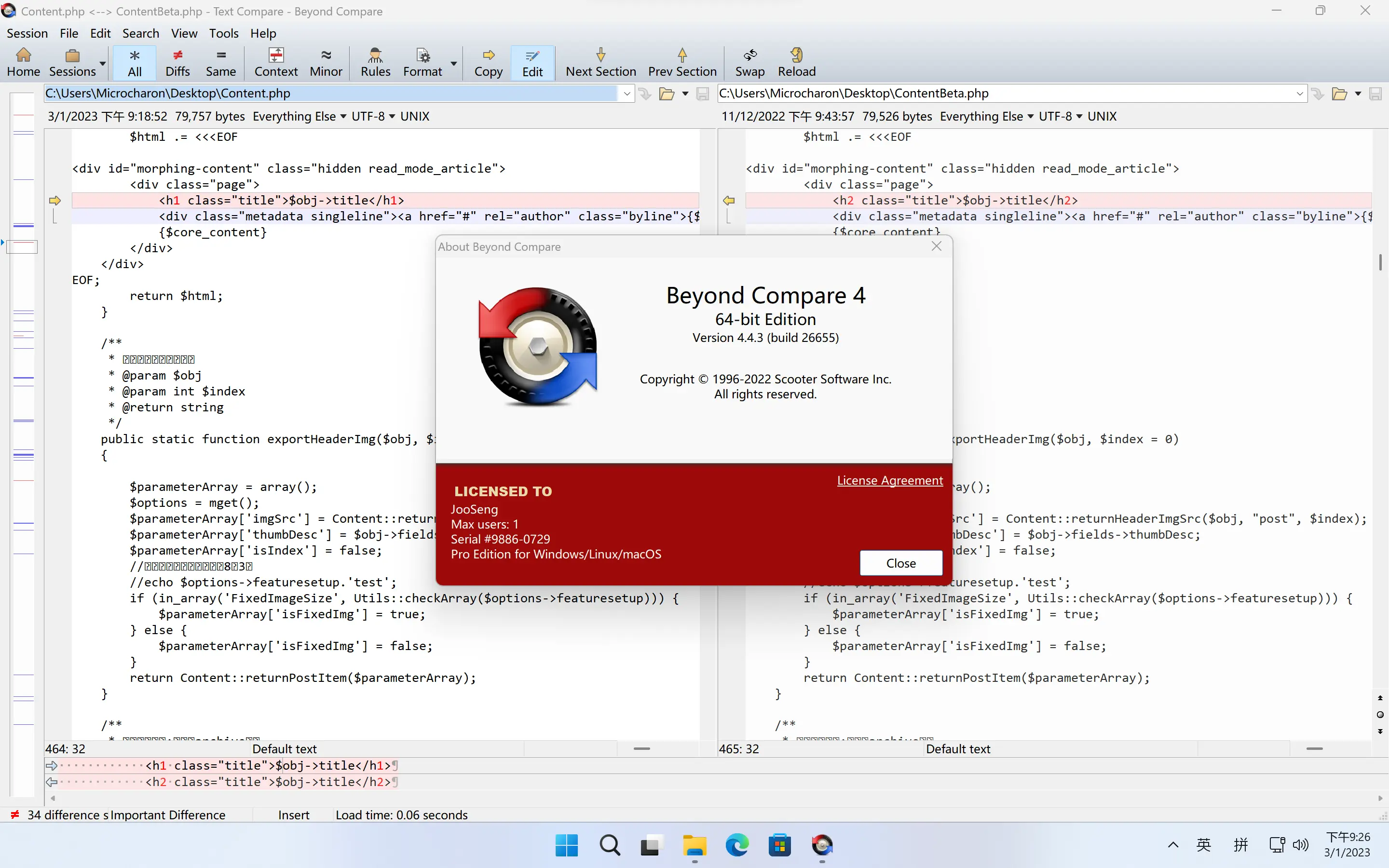Expand the file type dropdown for Content.php
This screenshot has width=1389, height=868.
coord(343,117)
